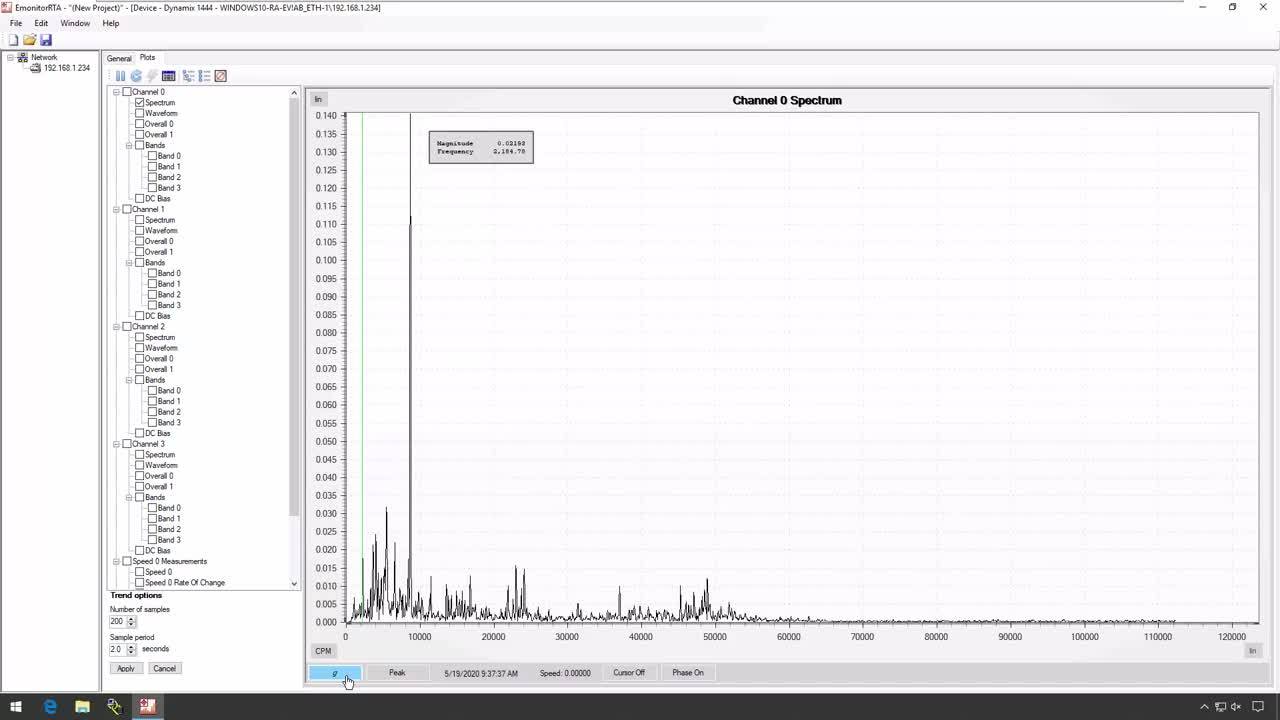This screenshot has height=720, width=1280.
Task: Click the Apply button
Action: pyautogui.click(x=125, y=668)
